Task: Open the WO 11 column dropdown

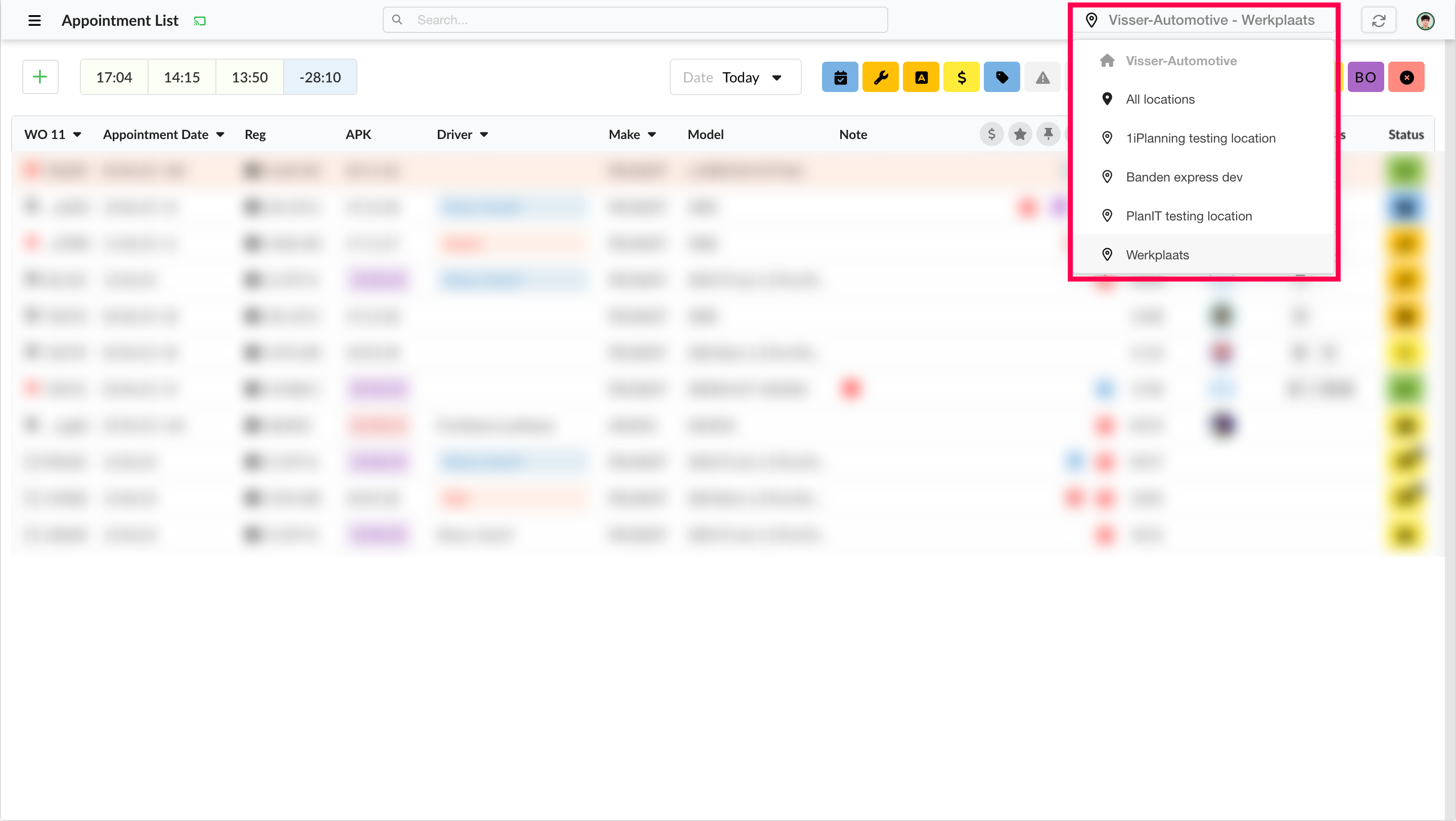Action: [77, 134]
